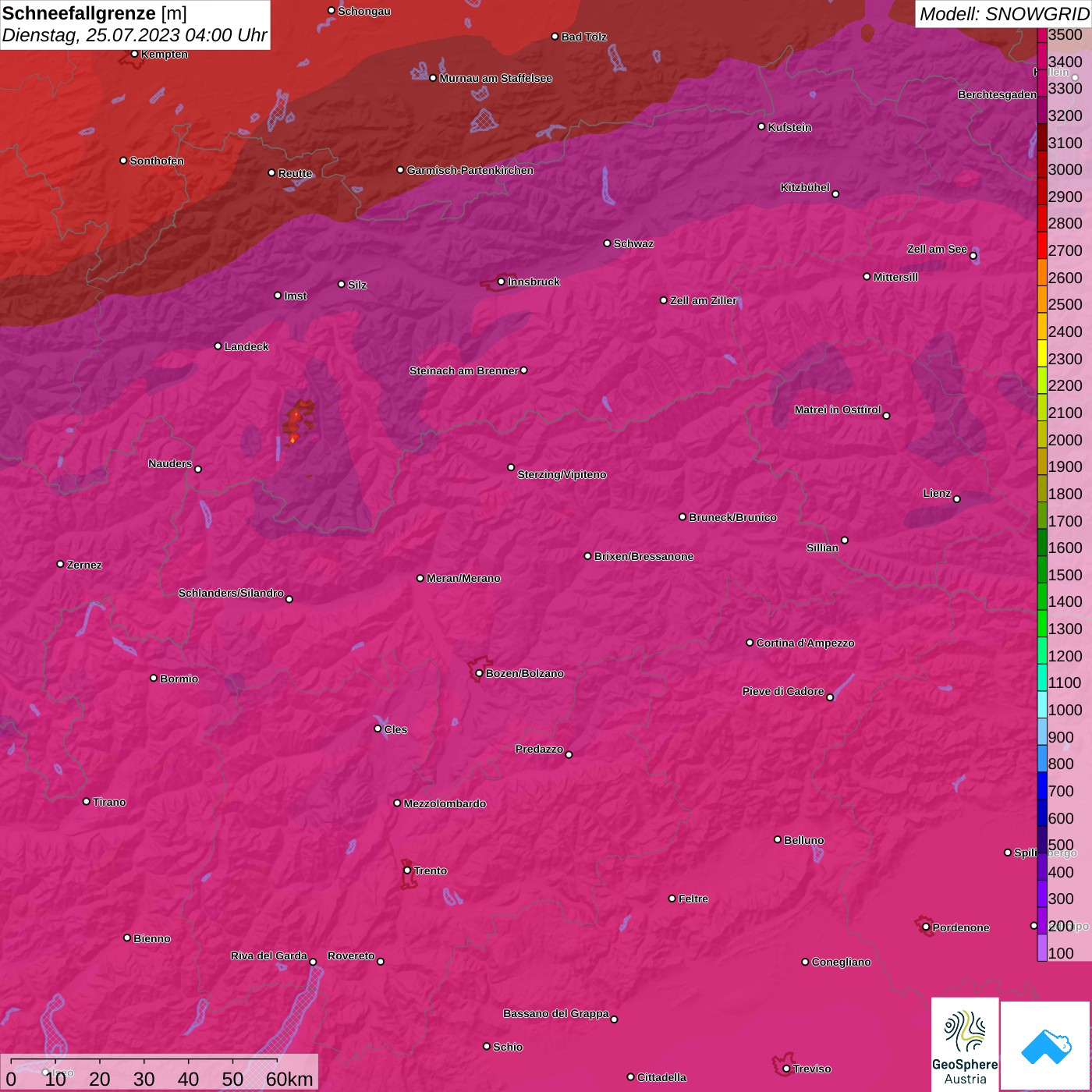Image resolution: width=1092 pixels, height=1092 pixels.
Task: Click the 700 blue legend swatch
Action: pos(1042,785)
